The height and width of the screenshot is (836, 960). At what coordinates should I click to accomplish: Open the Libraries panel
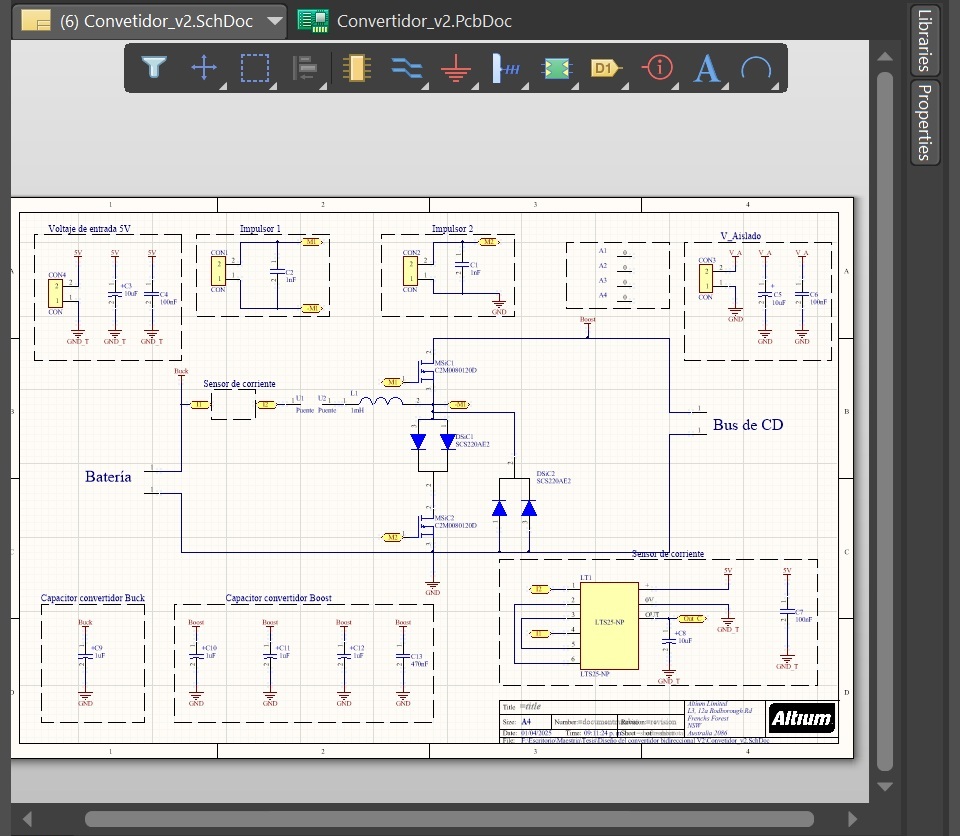(922, 42)
